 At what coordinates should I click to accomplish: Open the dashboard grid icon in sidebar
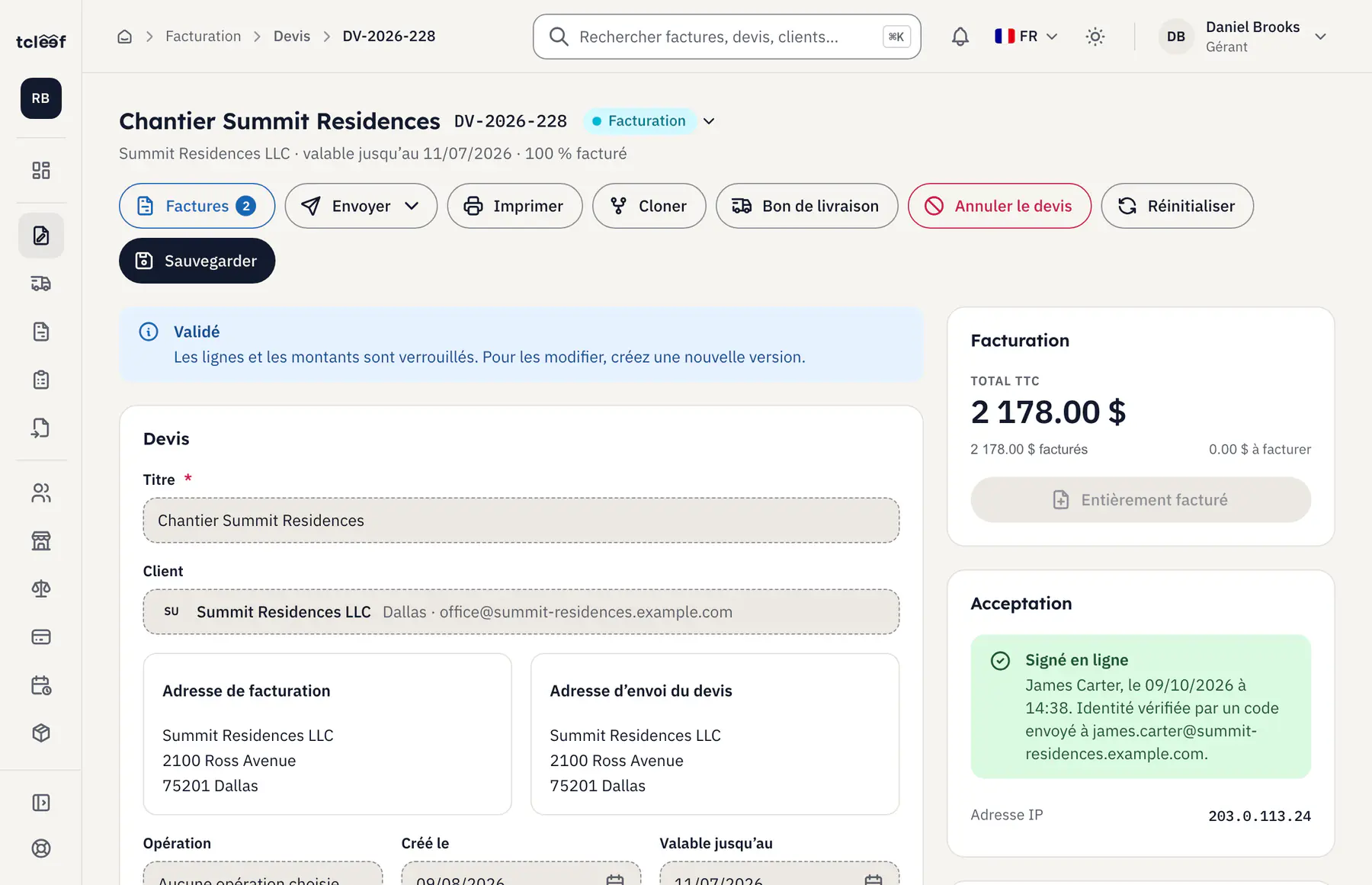(41, 170)
